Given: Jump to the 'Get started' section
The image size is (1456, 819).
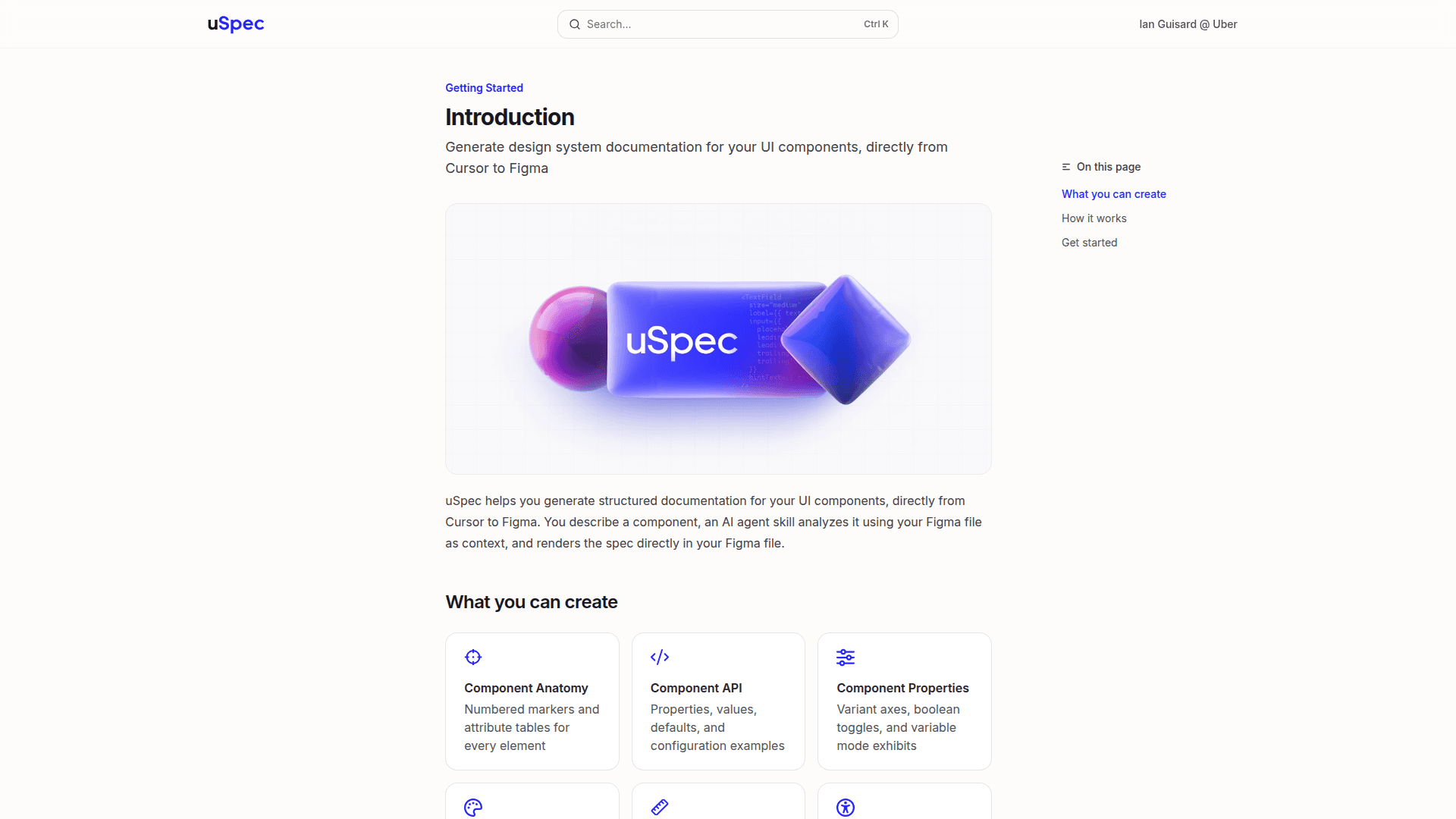Looking at the screenshot, I should pos(1089,242).
